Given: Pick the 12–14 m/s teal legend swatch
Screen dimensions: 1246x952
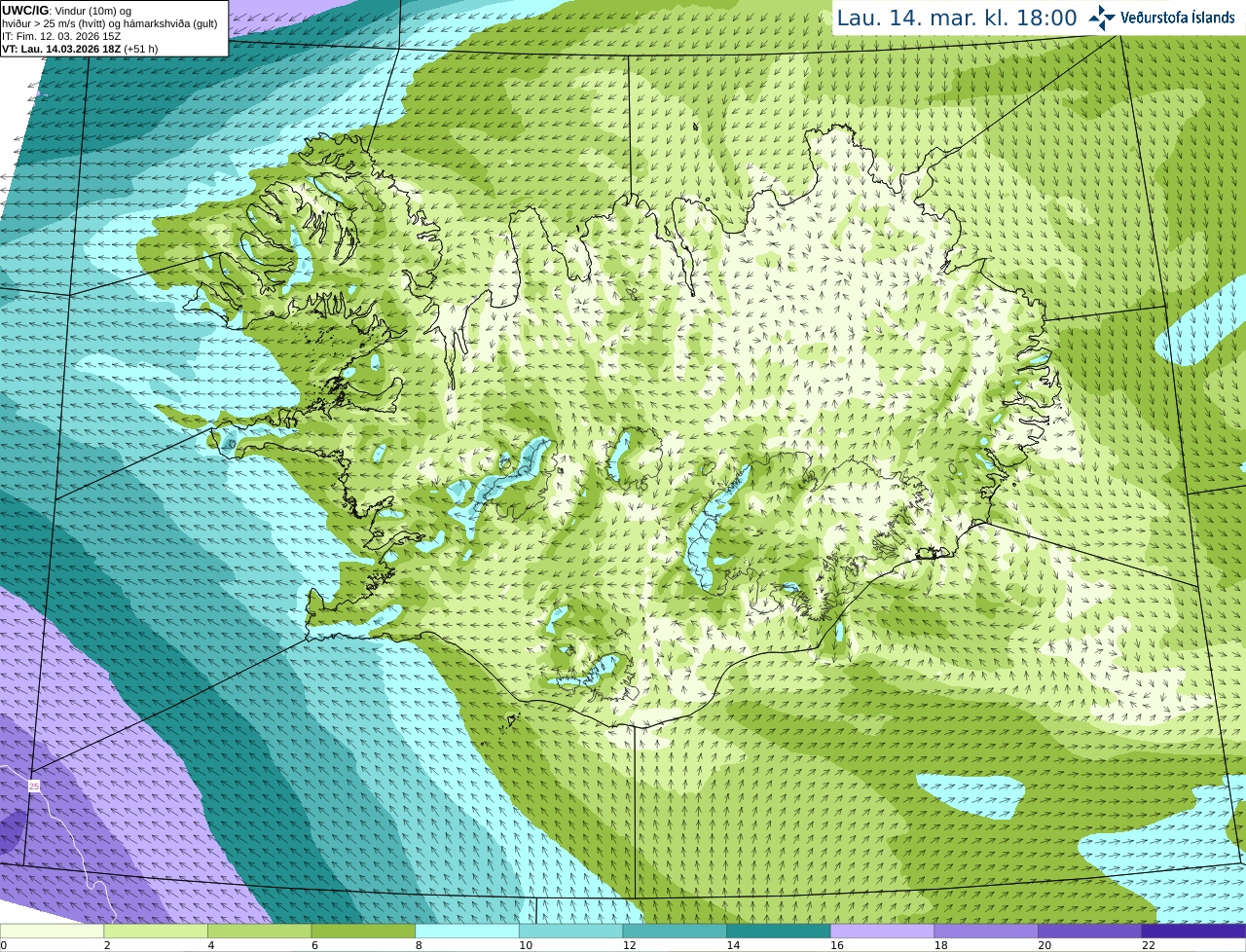Looking at the screenshot, I should (x=675, y=931).
